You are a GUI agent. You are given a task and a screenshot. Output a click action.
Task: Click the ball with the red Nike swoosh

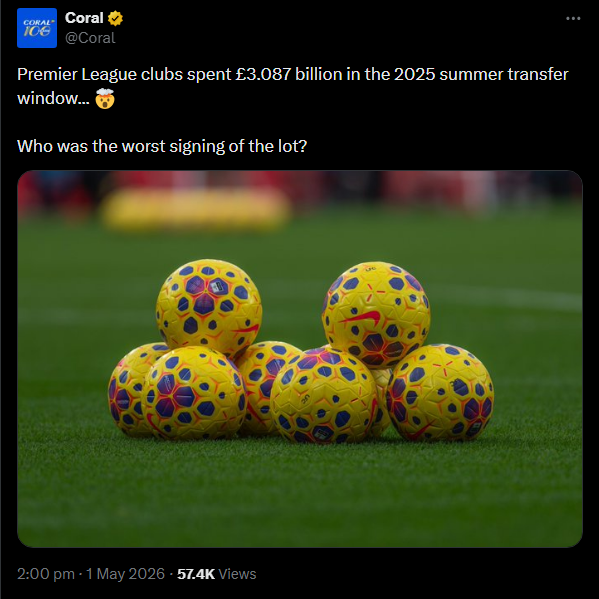376,315
